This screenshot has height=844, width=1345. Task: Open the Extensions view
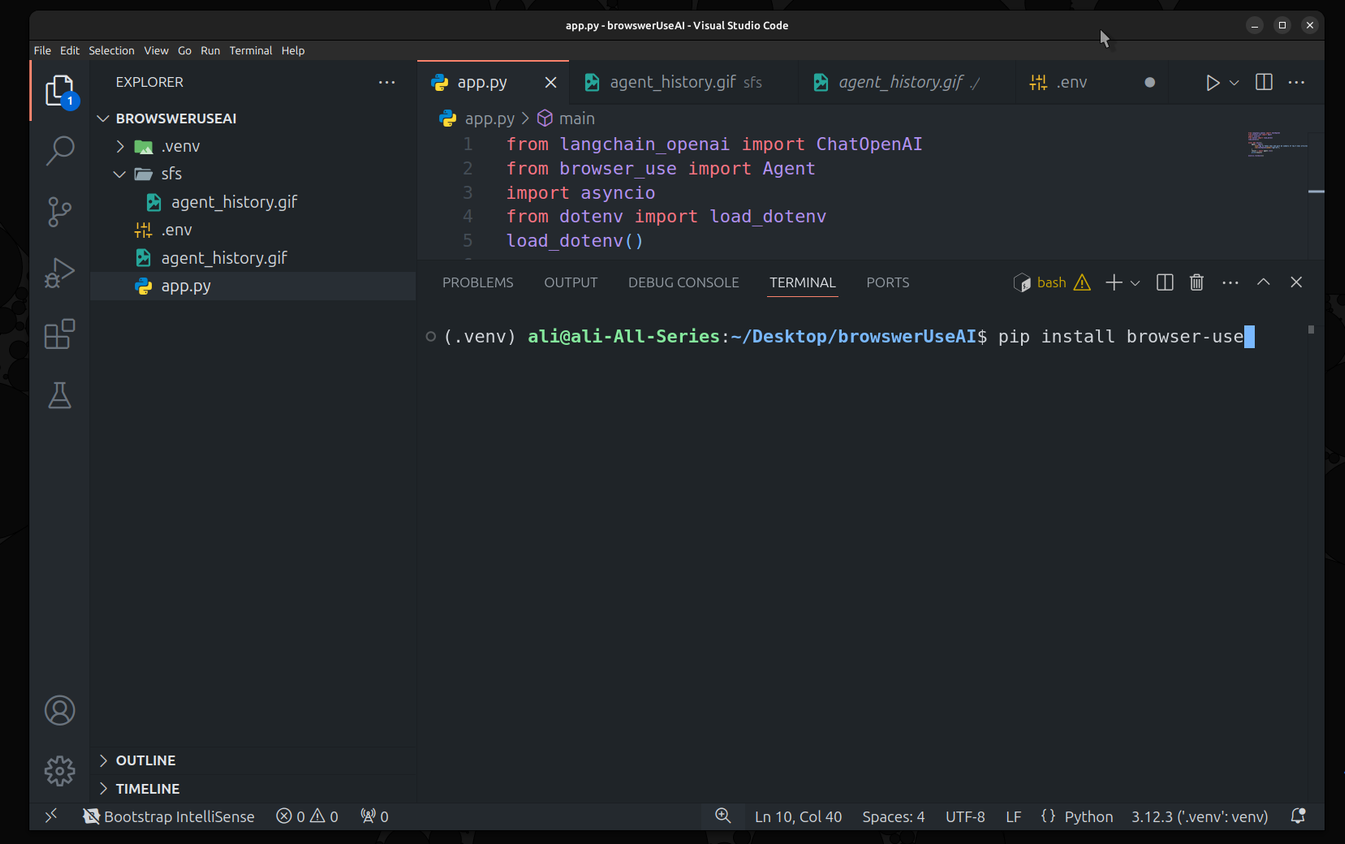click(60, 333)
